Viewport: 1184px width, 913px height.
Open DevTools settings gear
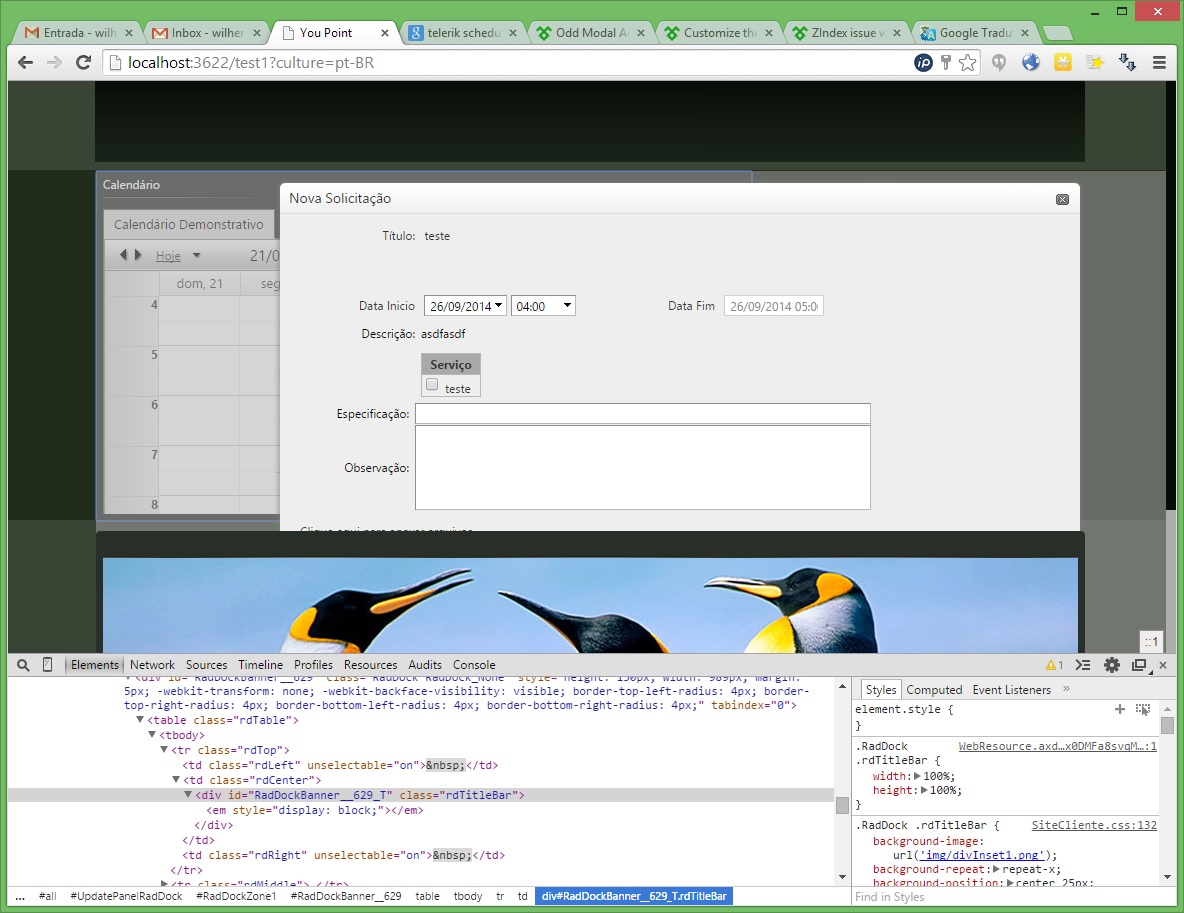pyautogui.click(x=1112, y=665)
